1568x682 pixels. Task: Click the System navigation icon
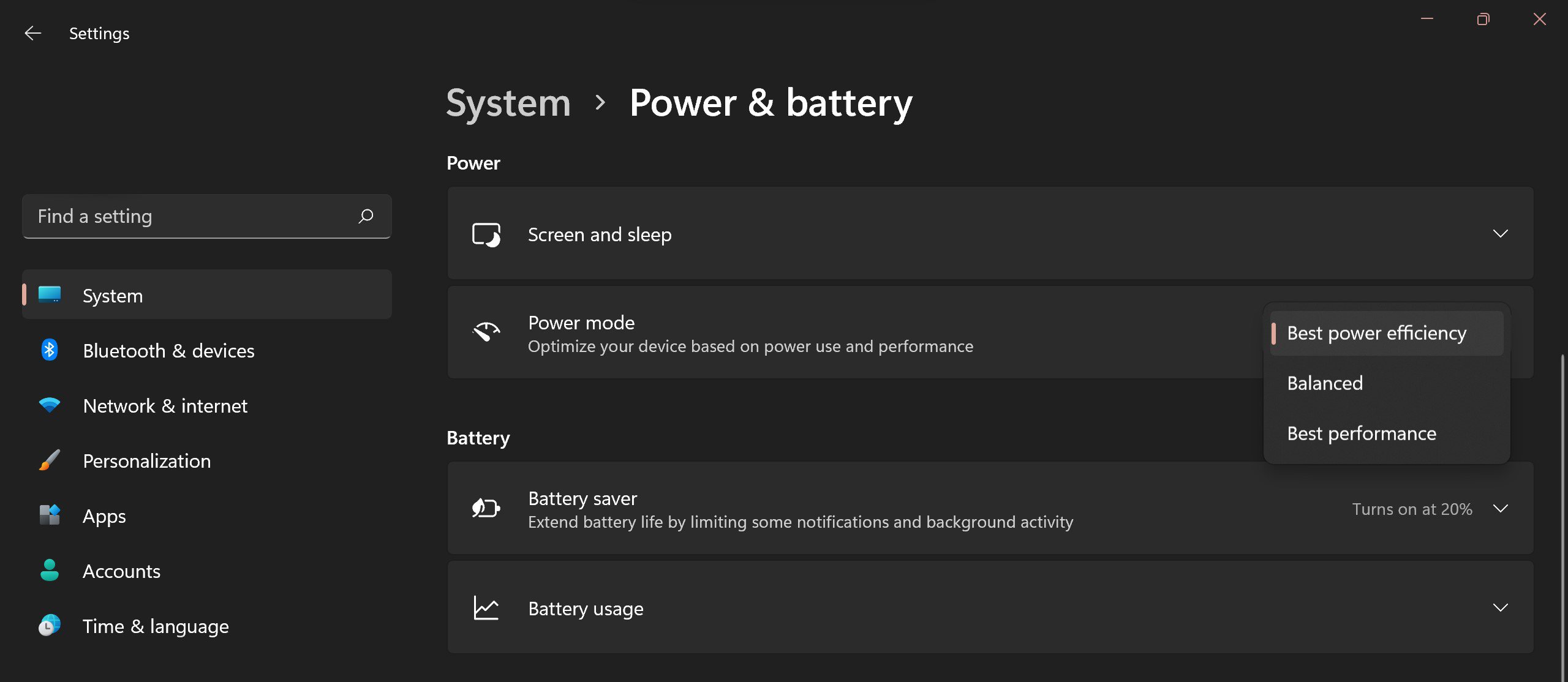[48, 294]
